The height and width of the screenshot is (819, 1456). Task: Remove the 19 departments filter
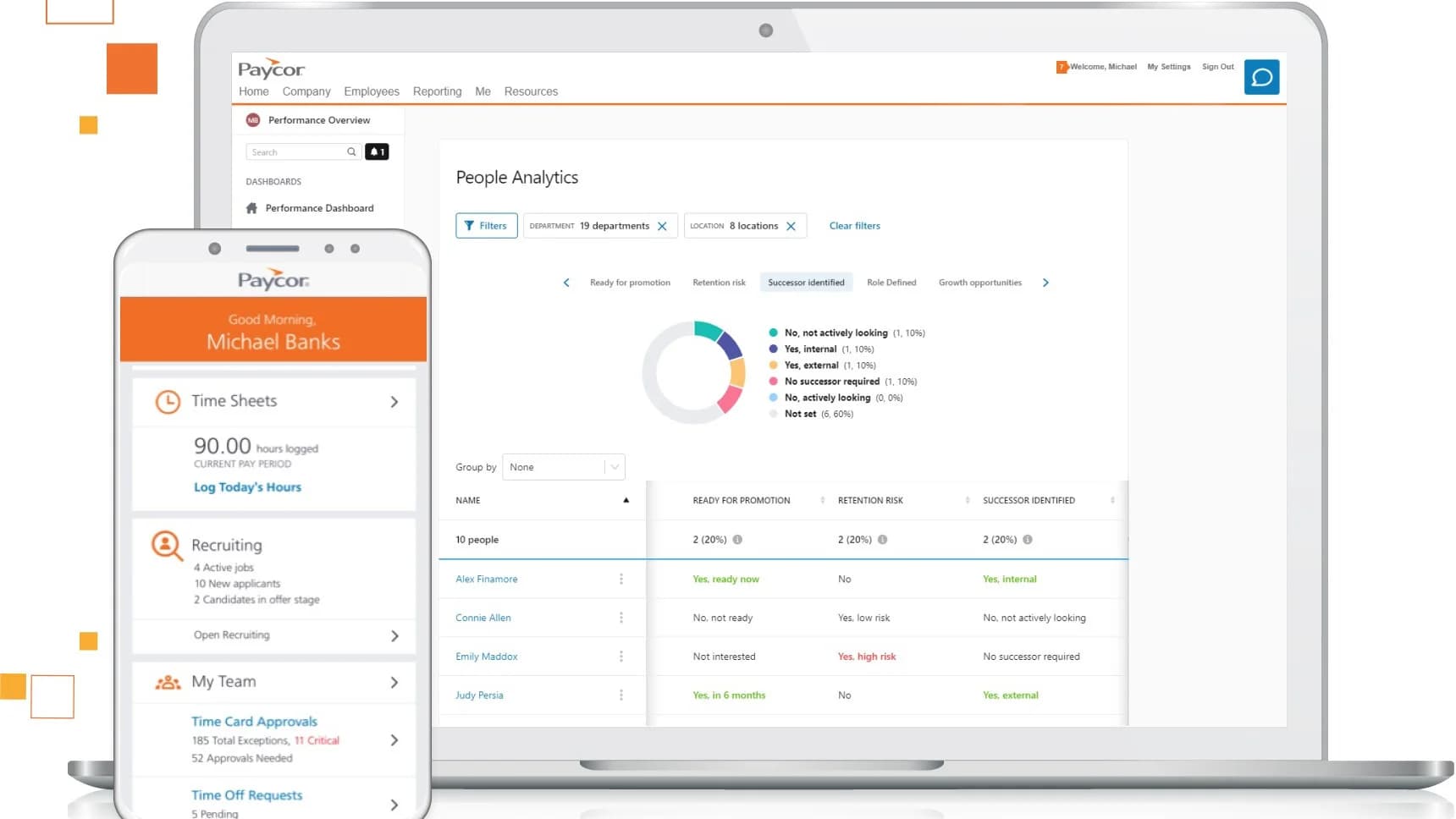pos(662,226)
